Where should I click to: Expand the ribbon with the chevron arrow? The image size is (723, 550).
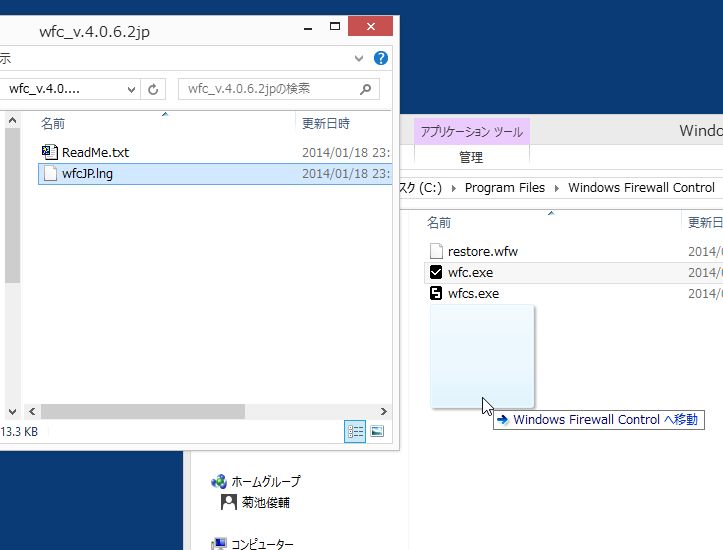(x=359, y=59)
